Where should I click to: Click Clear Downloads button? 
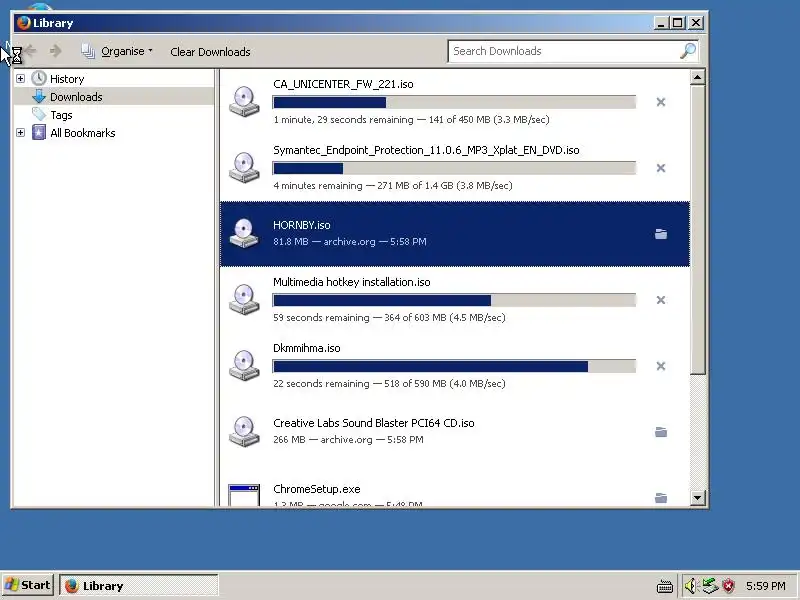pos(210,52)
